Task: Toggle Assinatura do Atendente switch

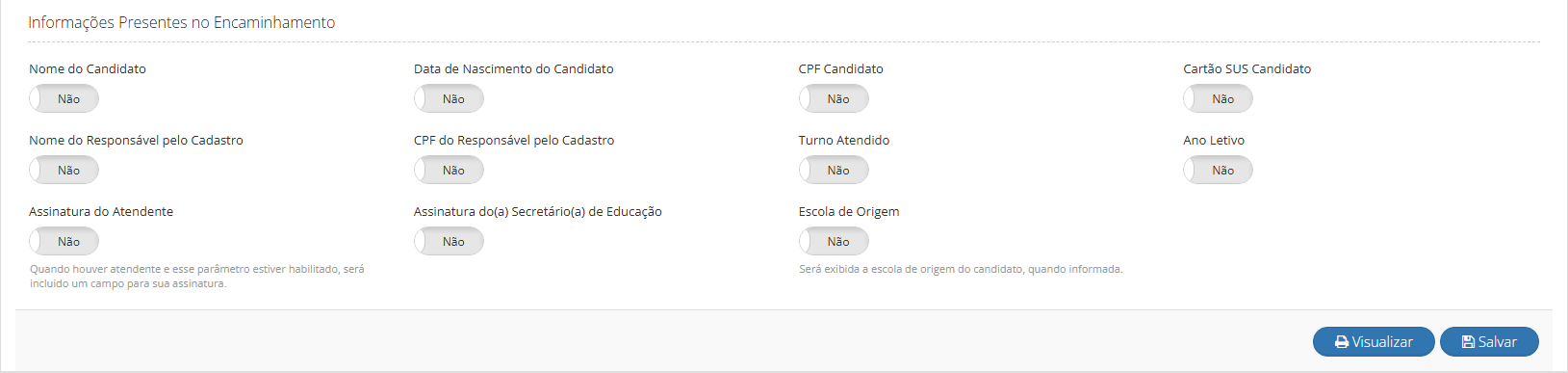Action: tap(64, 241)
